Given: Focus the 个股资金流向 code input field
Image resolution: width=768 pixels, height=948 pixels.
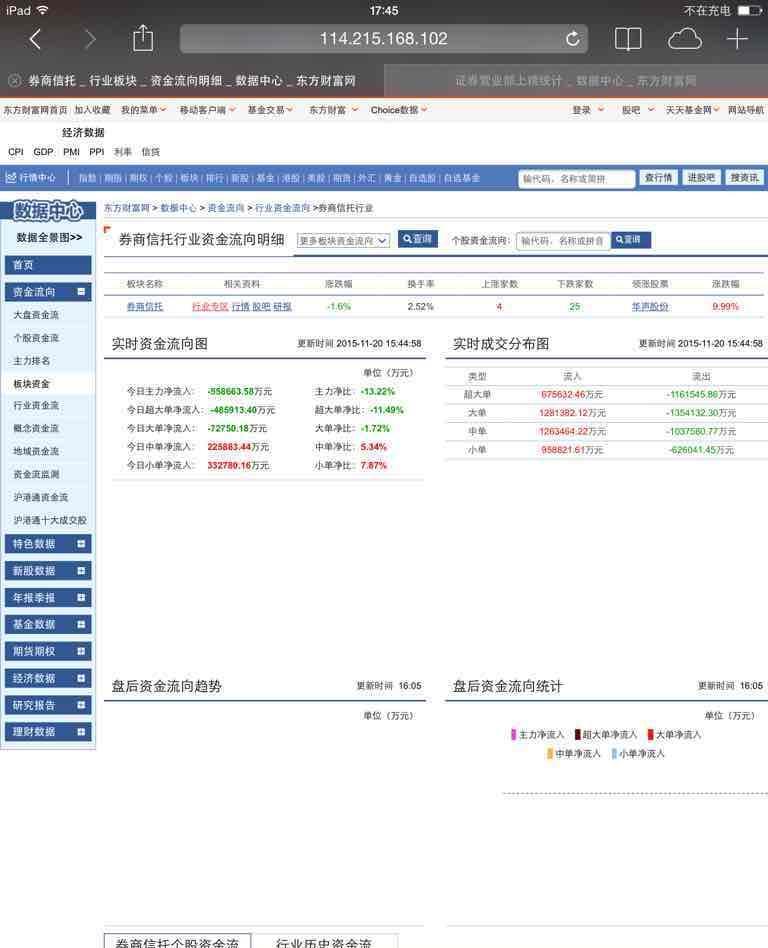Looking at the screenshot, I should pyautogui.click(x=563, y=241).
